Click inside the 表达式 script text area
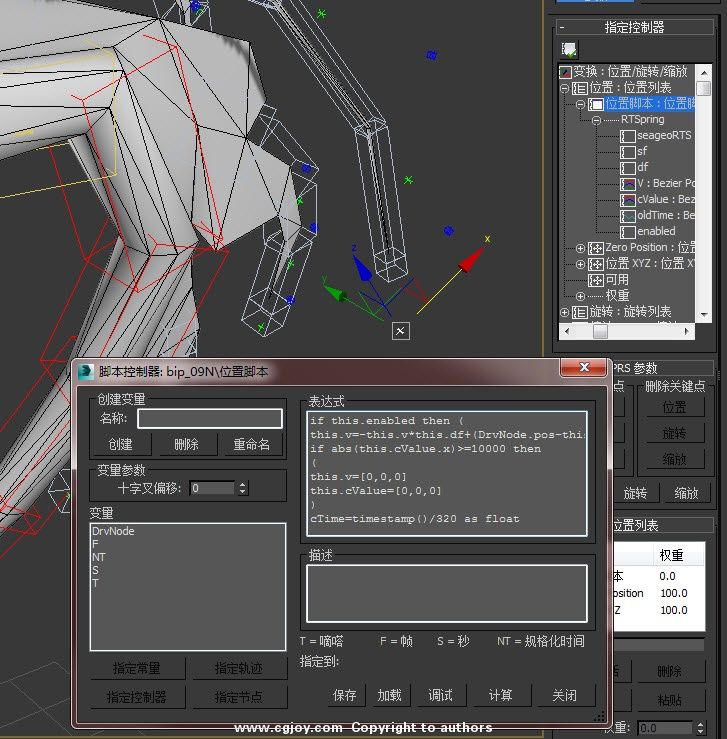The height and width of the screenshot is (739, 727). pos(447,474)
